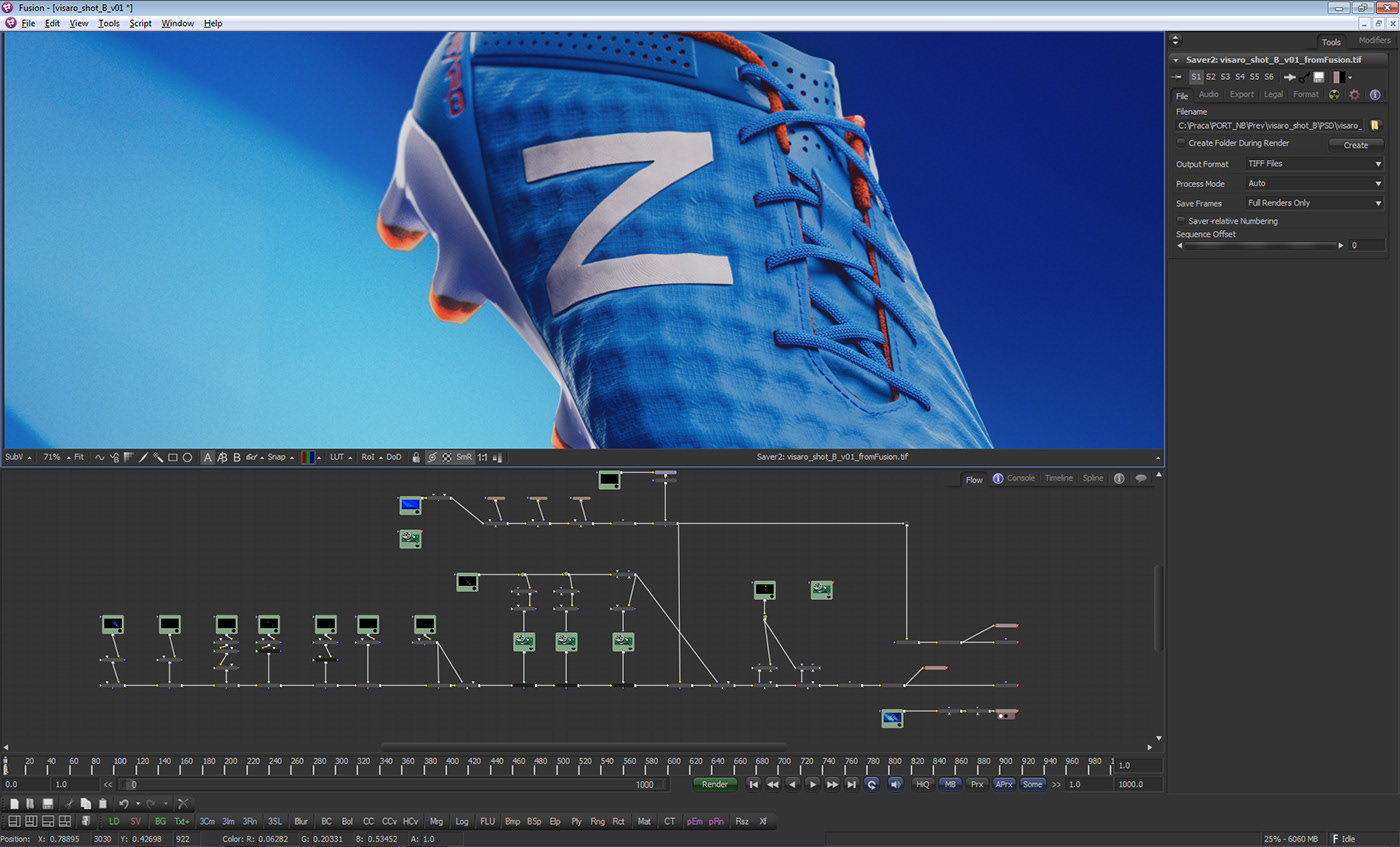Open the Process Mode dropdown set to Auto

tap(1313, 183)
